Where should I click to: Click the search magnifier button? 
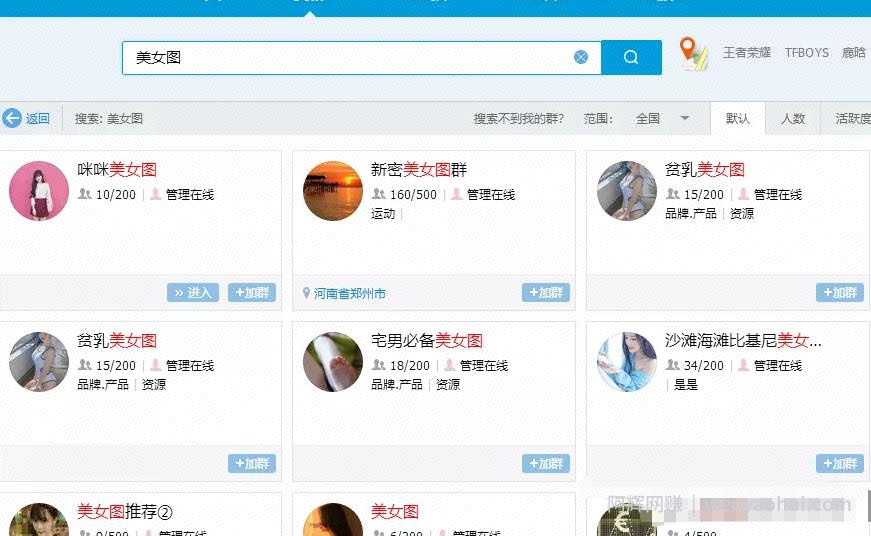631,57
